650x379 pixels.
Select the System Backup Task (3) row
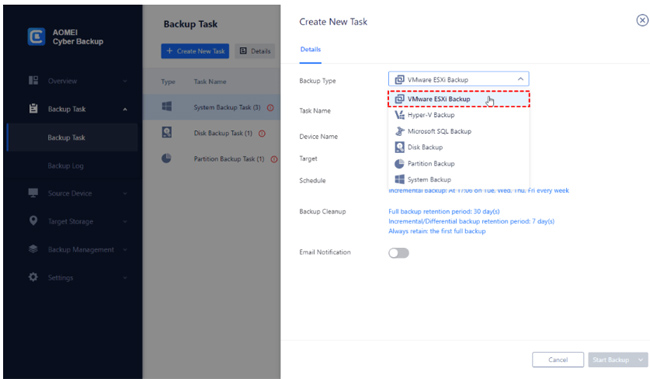coord(212,107)
